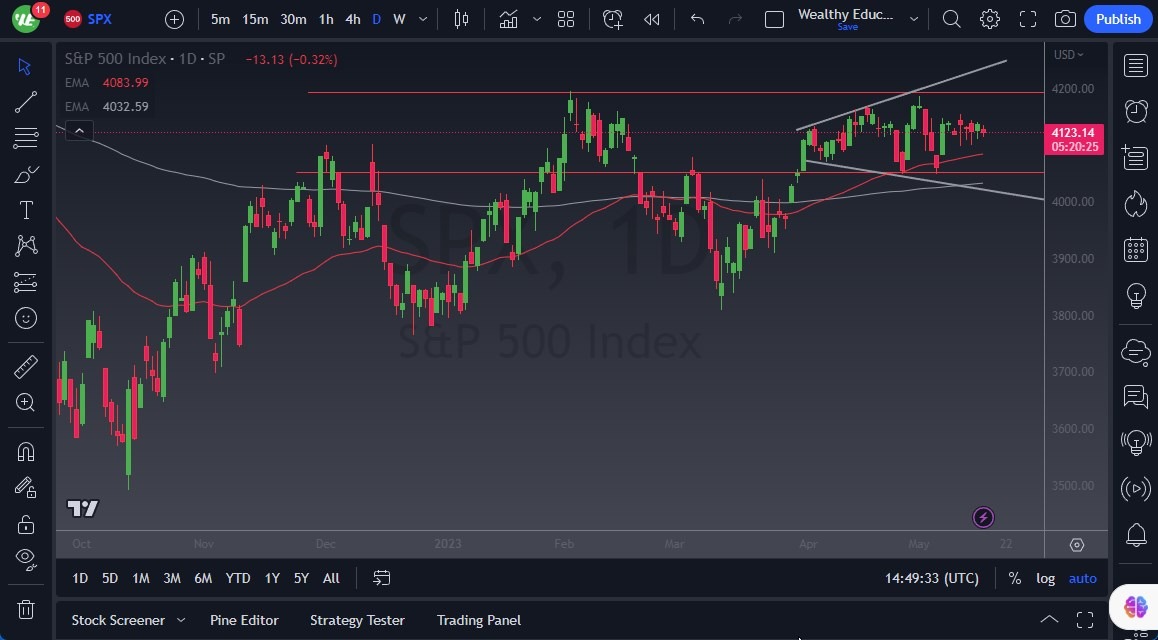Open the Fibonacci retracement tools
1158x640 pixels.
pos(25,138)
